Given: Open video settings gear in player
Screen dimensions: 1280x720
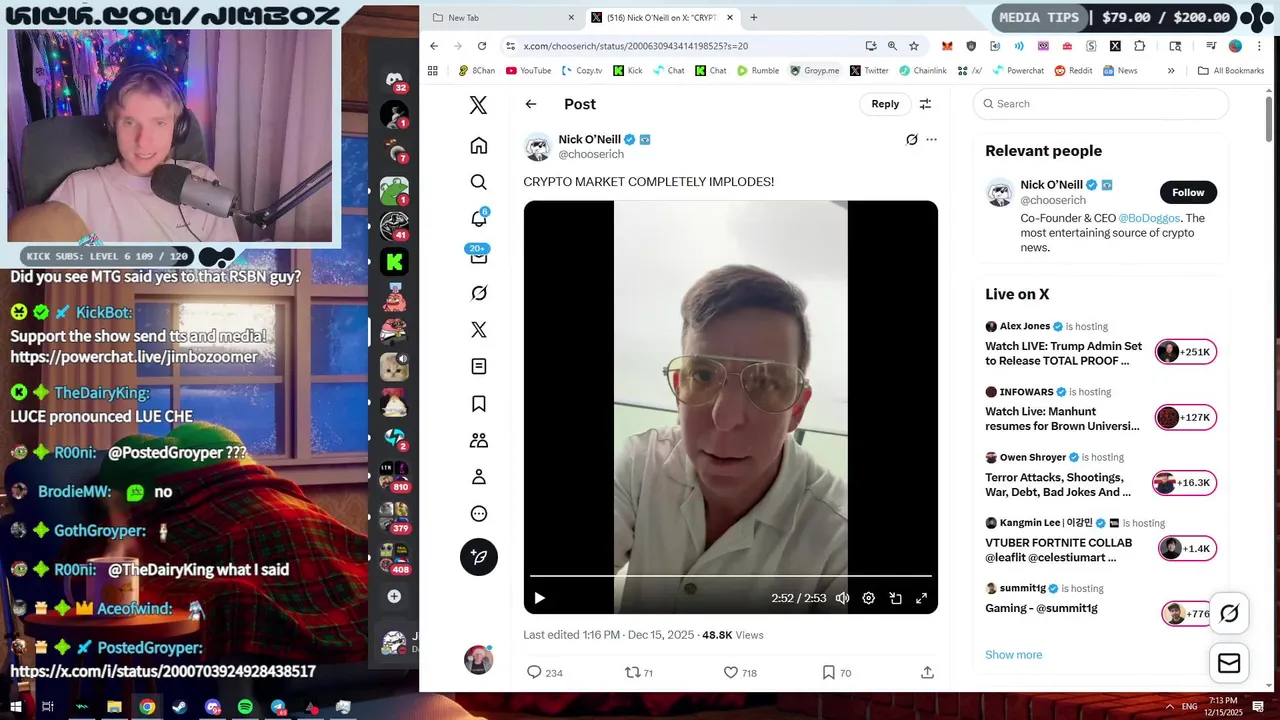Looking at the screenshot, I should point(869,598).
